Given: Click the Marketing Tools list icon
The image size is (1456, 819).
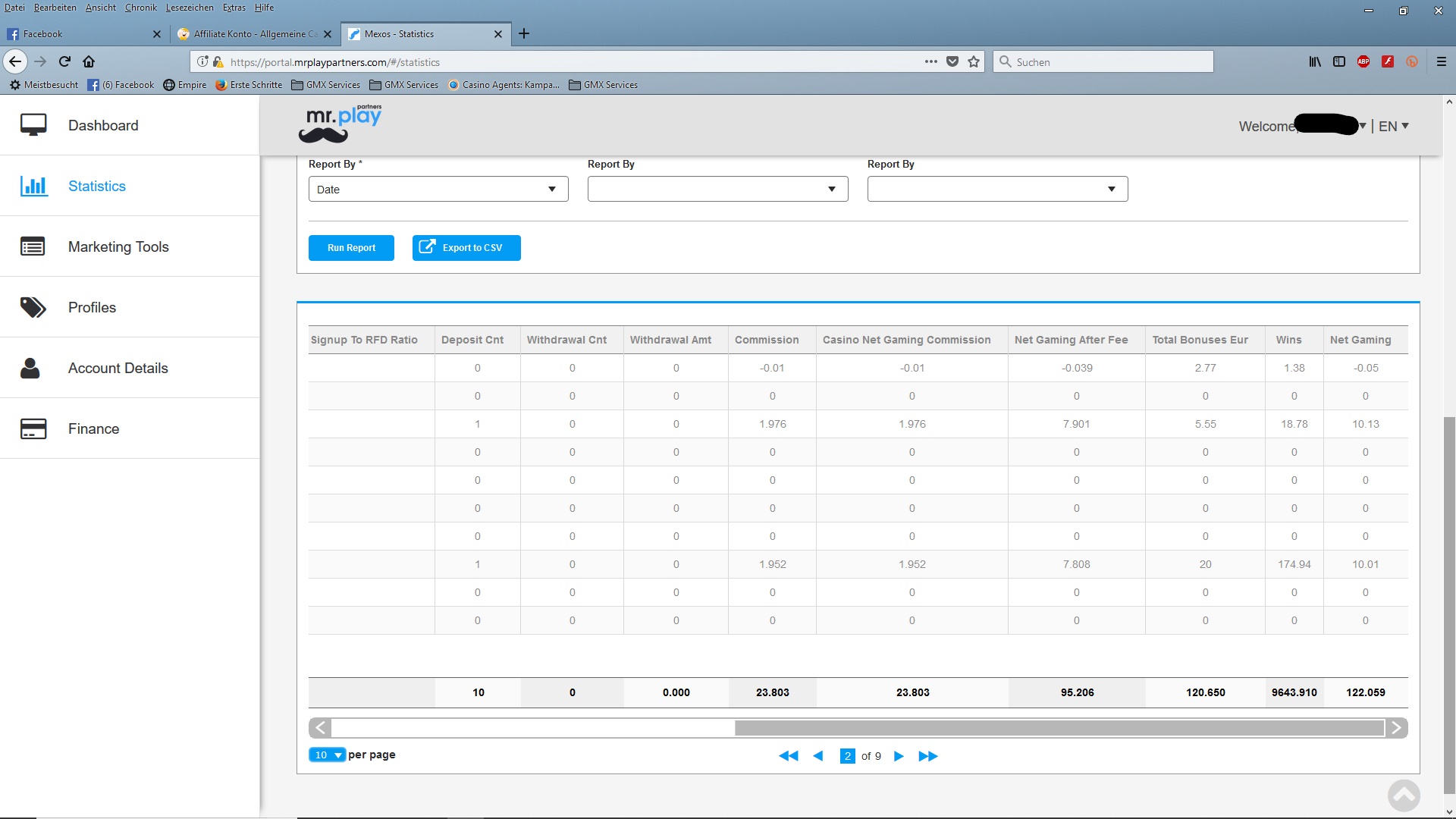Looking at the screenshot, I should pyautogui.click(x=33, y=246).
